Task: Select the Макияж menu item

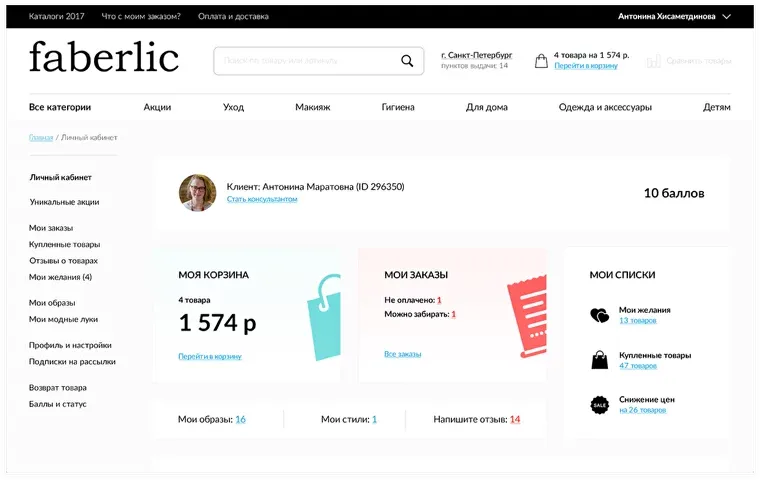Action: [312, 107]
